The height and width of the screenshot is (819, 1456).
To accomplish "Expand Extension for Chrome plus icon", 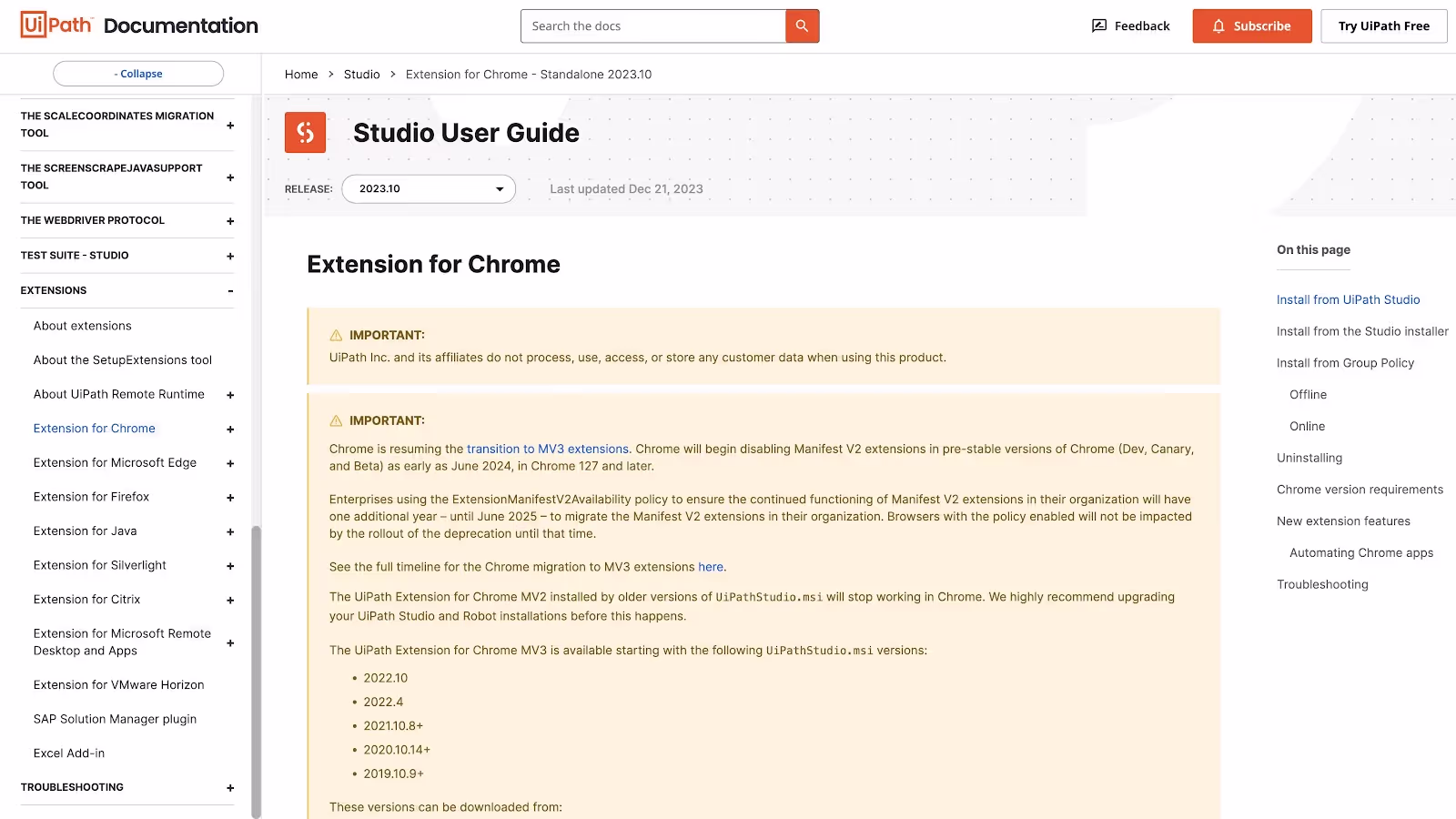I will [x=230, y=430].
